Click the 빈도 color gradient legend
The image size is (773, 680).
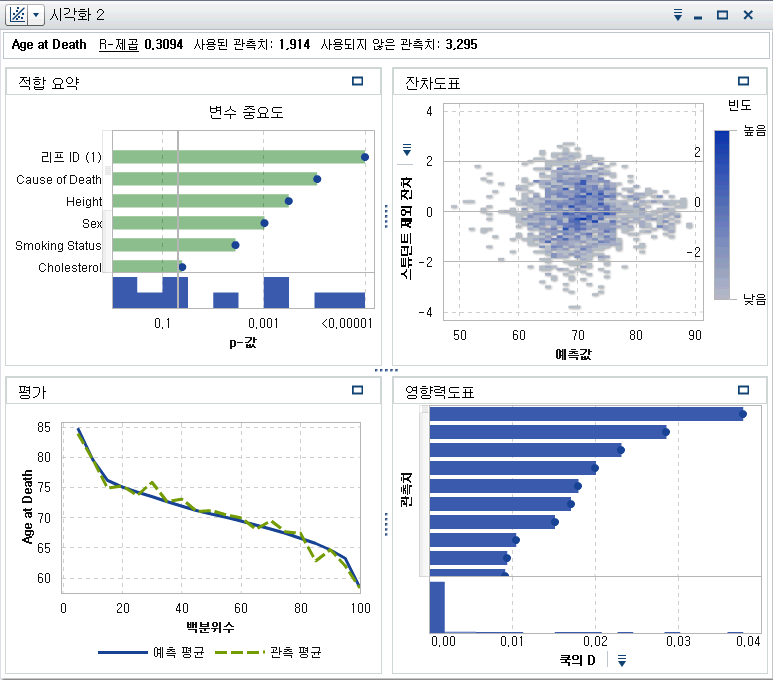click(722, 214)
